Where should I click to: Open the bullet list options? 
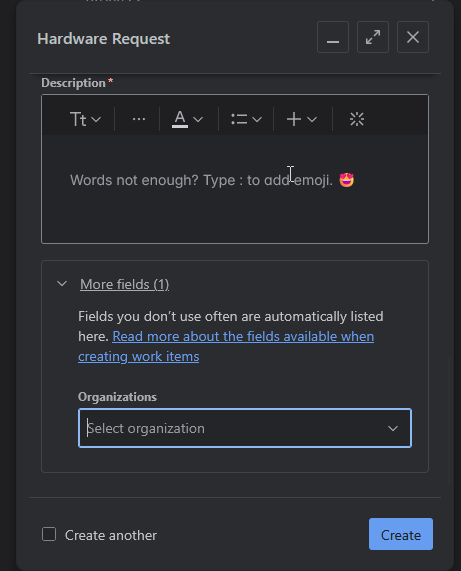[x=246, y=119]
